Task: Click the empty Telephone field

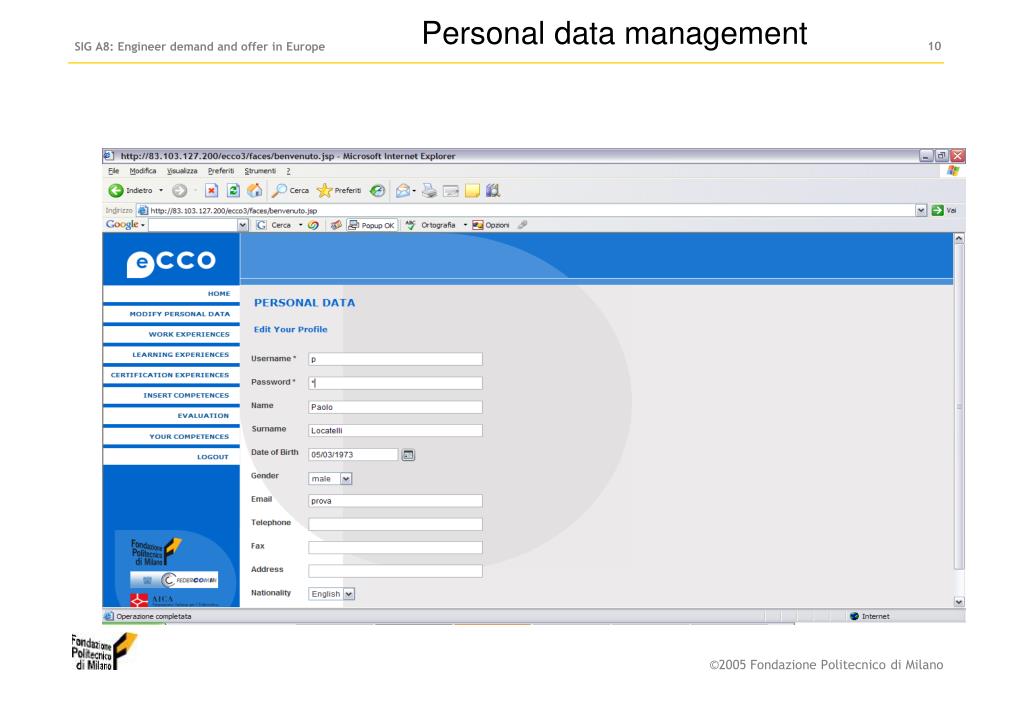Action: (x=395, y=524)
